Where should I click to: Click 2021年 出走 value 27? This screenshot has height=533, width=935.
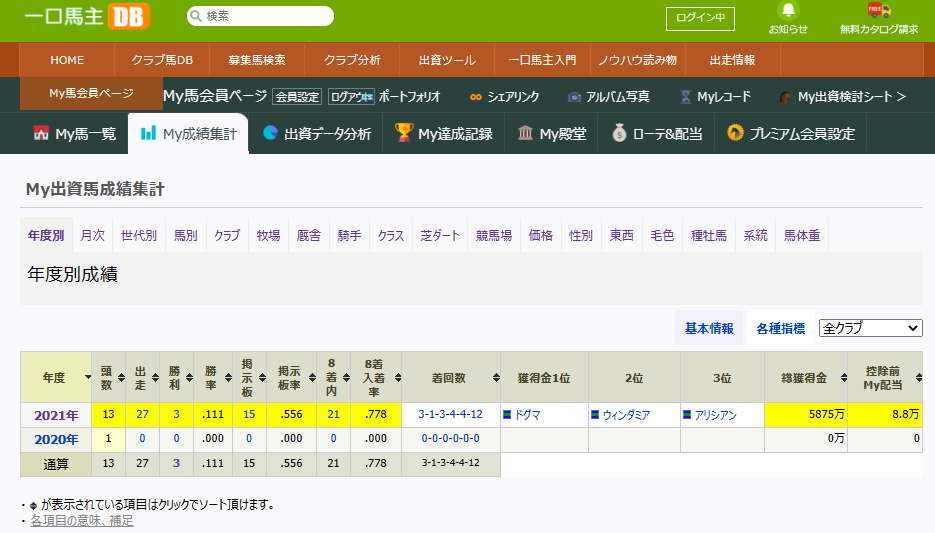coord(143,414)
